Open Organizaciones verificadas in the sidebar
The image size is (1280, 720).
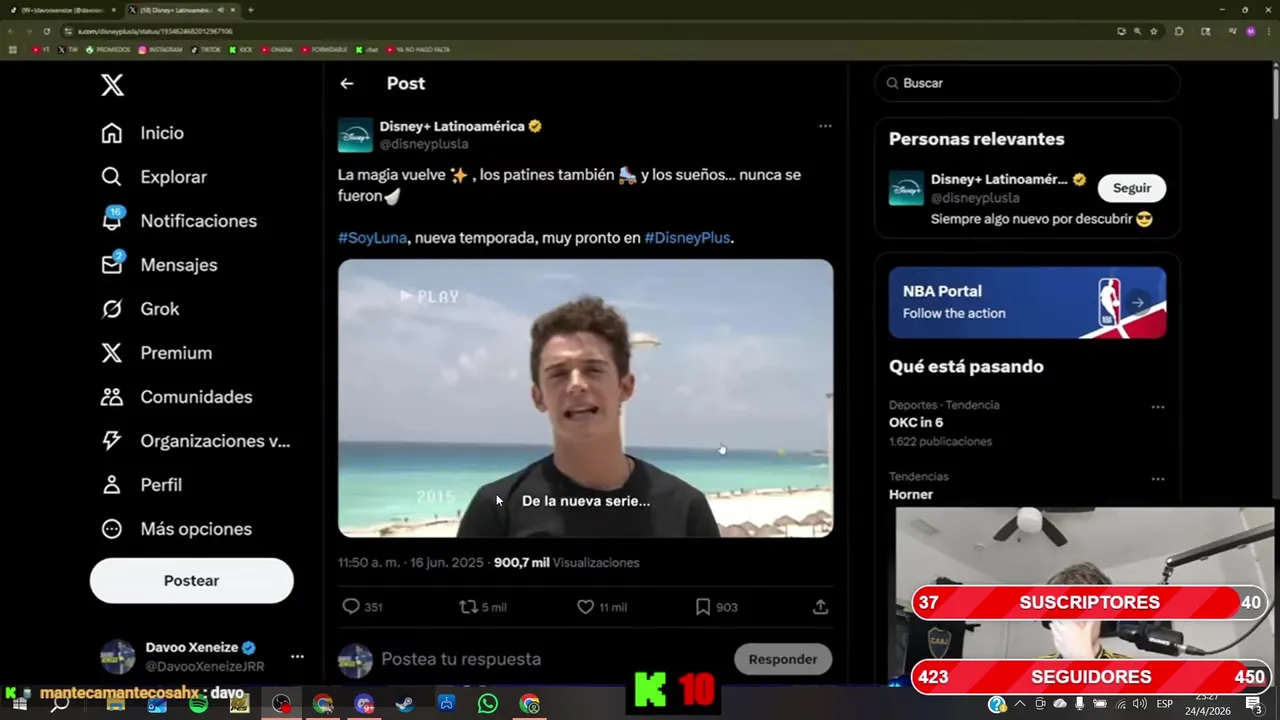(195, 441)
